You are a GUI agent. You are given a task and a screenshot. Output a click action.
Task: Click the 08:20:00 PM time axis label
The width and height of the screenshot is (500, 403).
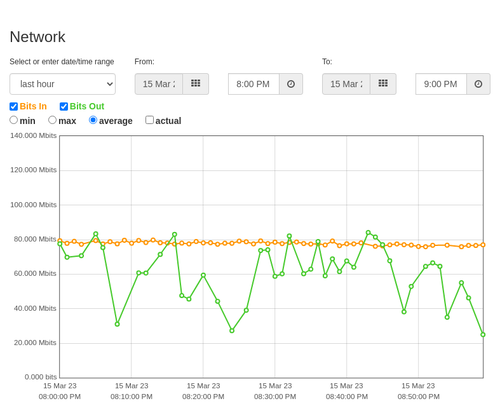pyautogui.click(x=203, y=397)
